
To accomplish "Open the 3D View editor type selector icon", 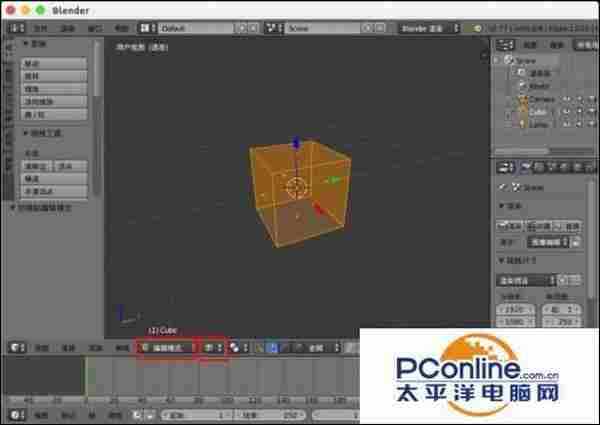I will click(17, 348).
